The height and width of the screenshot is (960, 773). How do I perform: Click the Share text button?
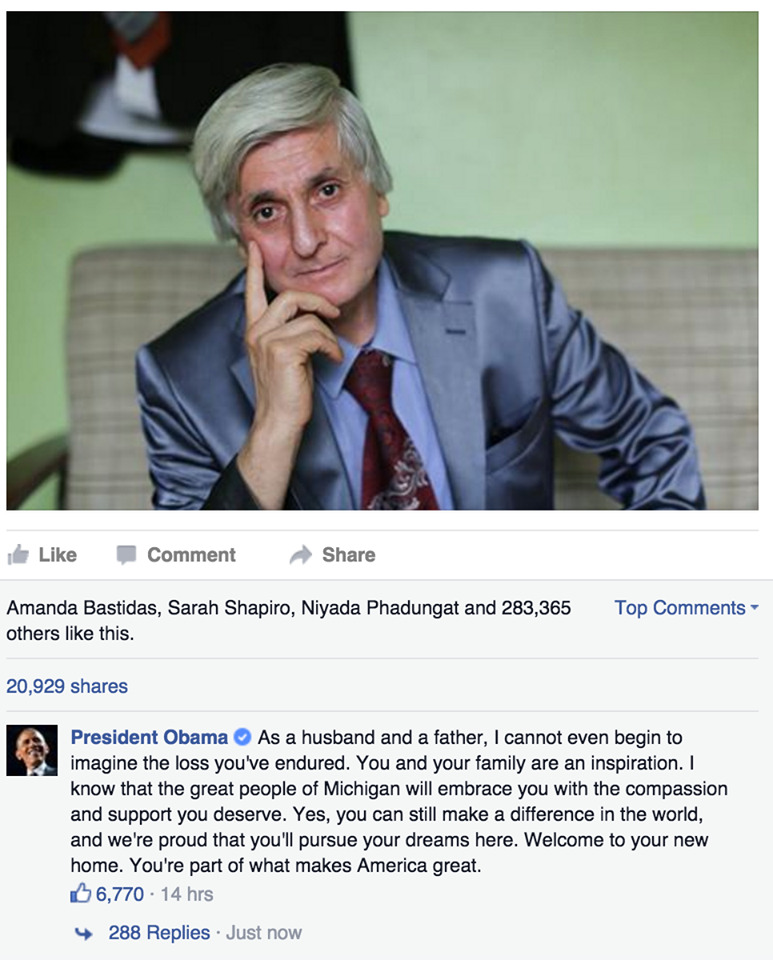coord(349,555)
